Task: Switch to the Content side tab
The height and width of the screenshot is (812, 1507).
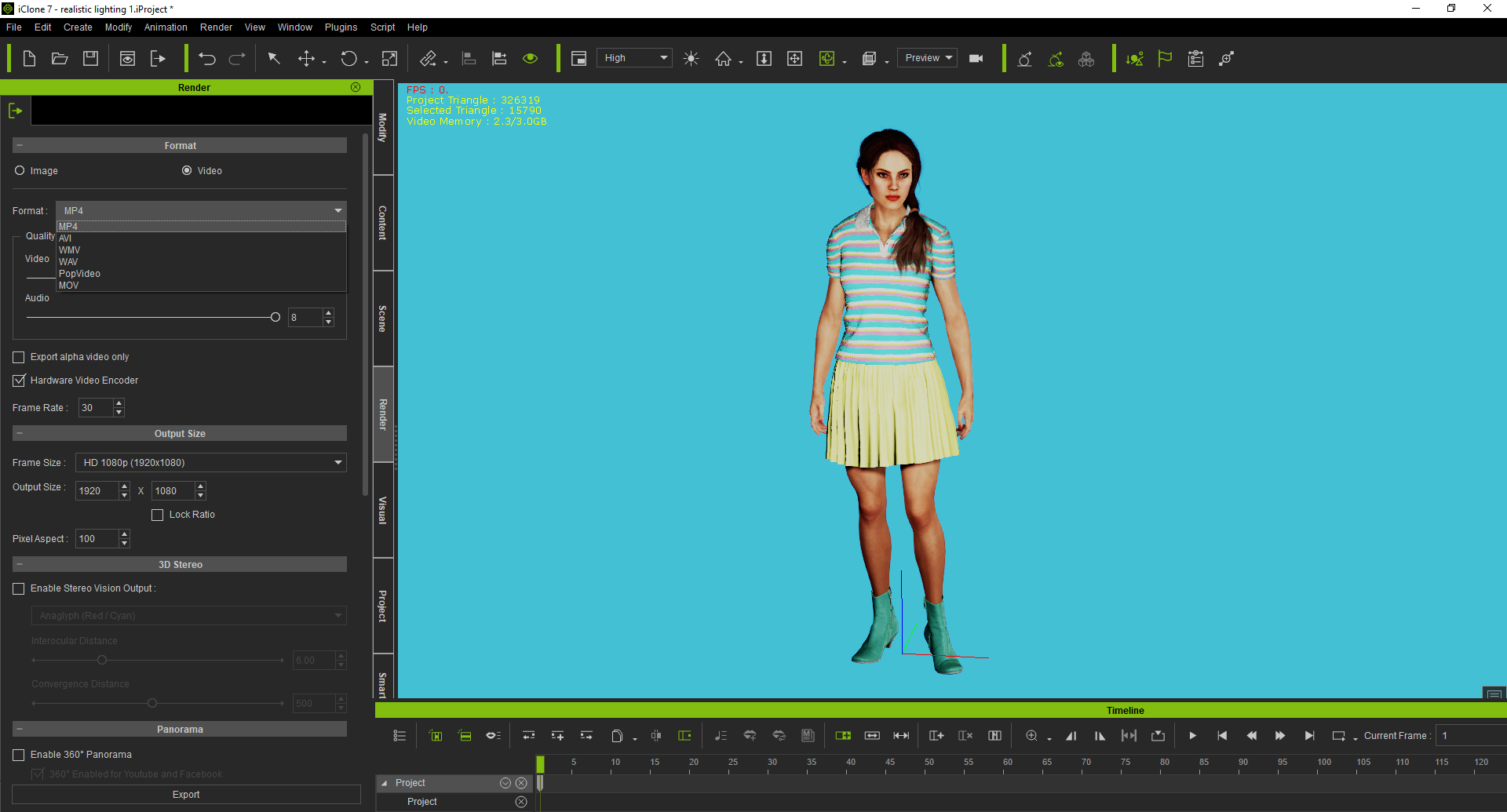Action: pyautogui.click(x=383, y=223)
